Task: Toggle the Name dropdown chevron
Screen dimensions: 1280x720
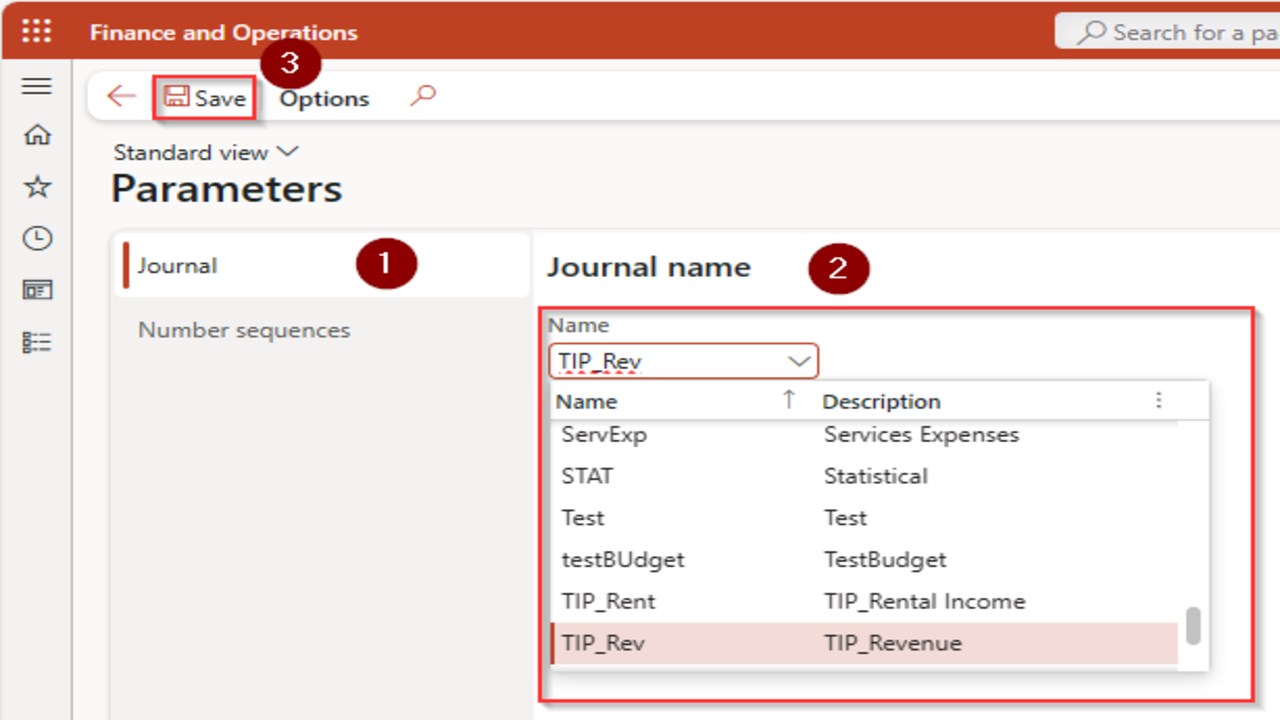Action: (x=799, y=360)
